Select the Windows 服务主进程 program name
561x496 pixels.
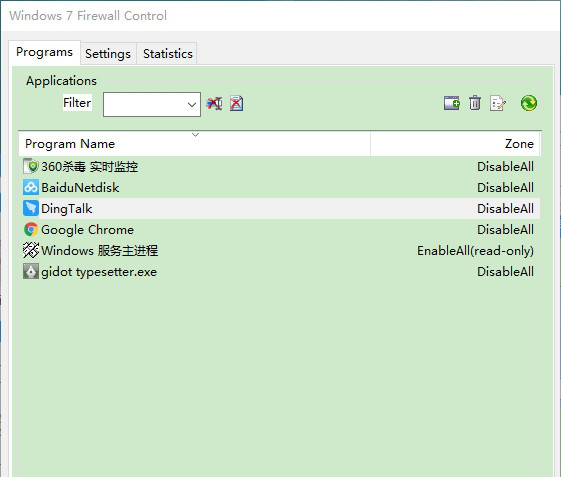tap(99, 251)
